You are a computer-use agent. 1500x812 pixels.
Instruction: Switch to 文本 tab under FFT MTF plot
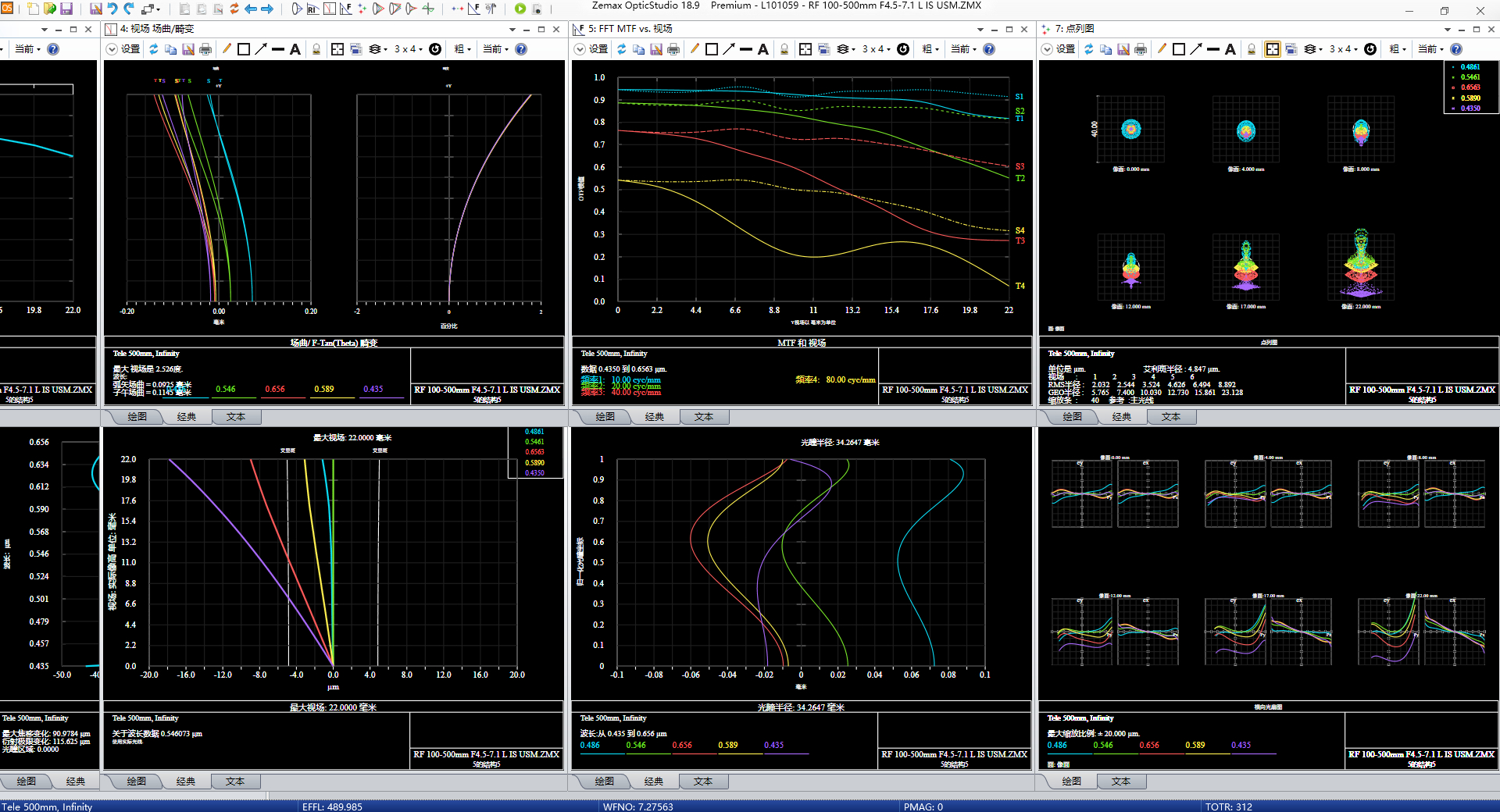(704, 417)
